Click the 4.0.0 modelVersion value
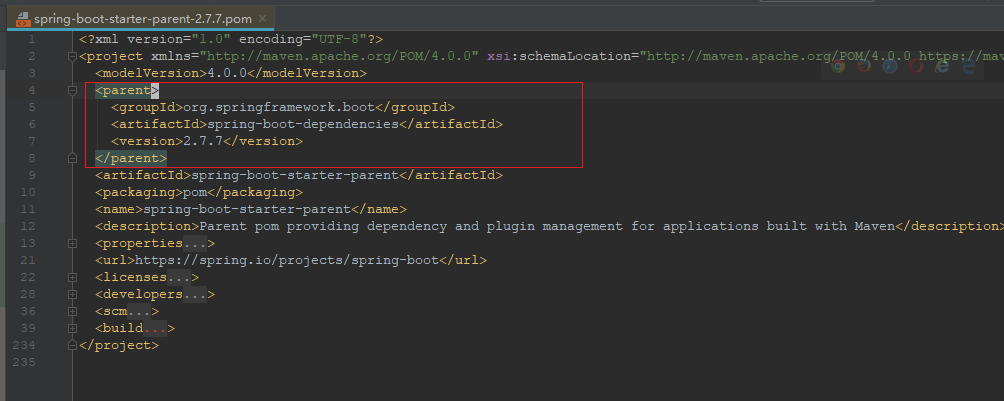The height and width of the screenshot is (401, 1004). pos(227,73)
